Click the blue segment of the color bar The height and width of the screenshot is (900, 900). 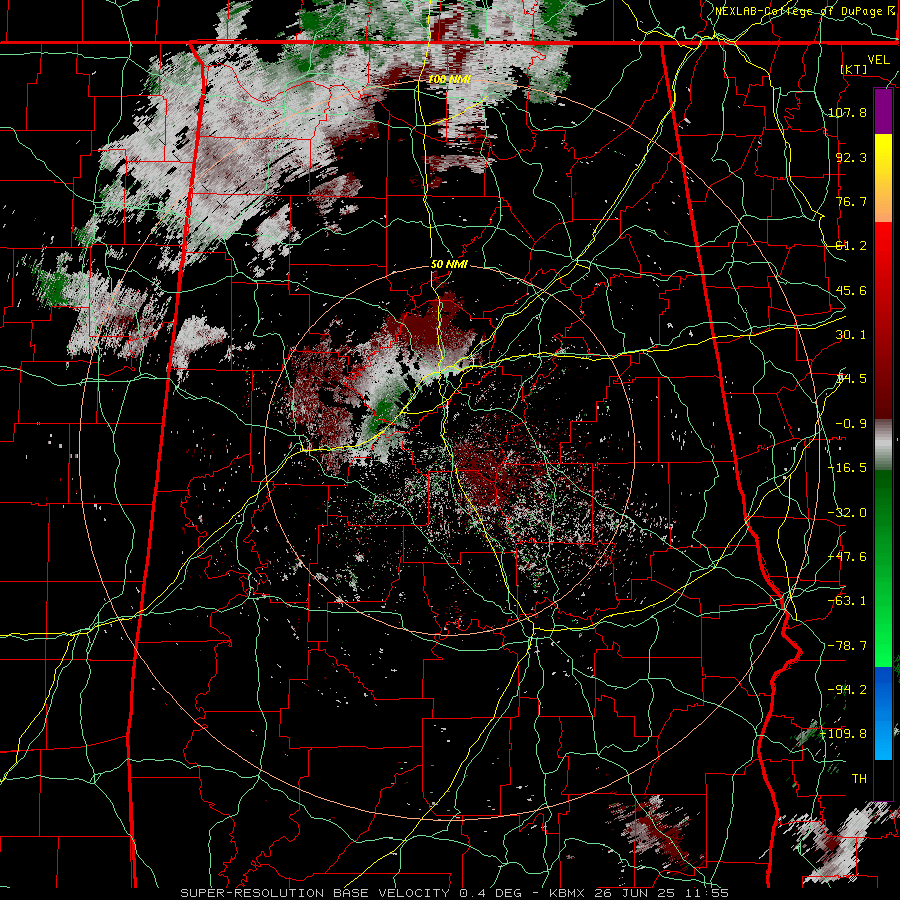pyautogui.click(x=883, y=713)
